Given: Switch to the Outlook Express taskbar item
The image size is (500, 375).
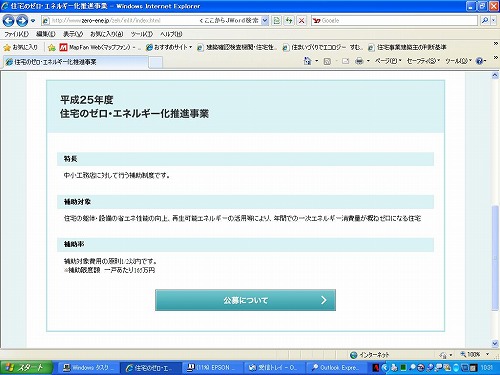Looking at the screenshot, I should 335,368.
